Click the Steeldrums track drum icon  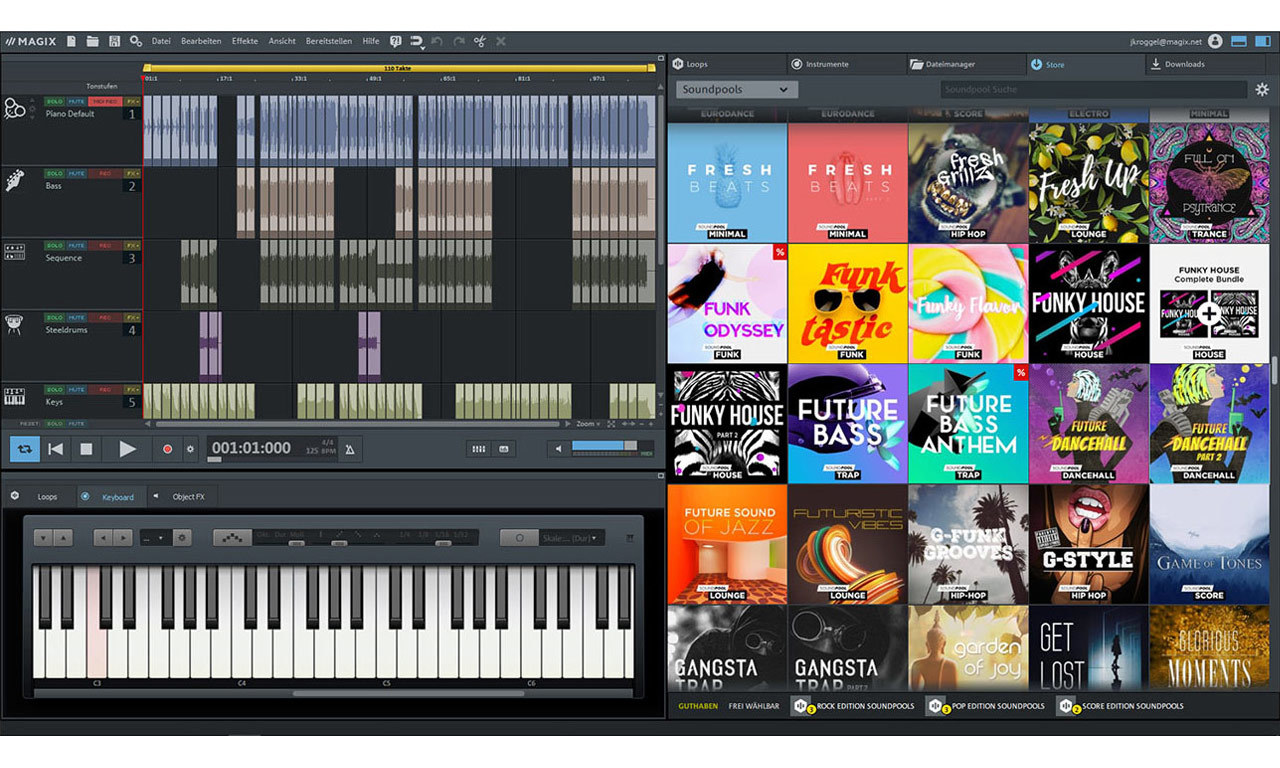pos(14,325)
